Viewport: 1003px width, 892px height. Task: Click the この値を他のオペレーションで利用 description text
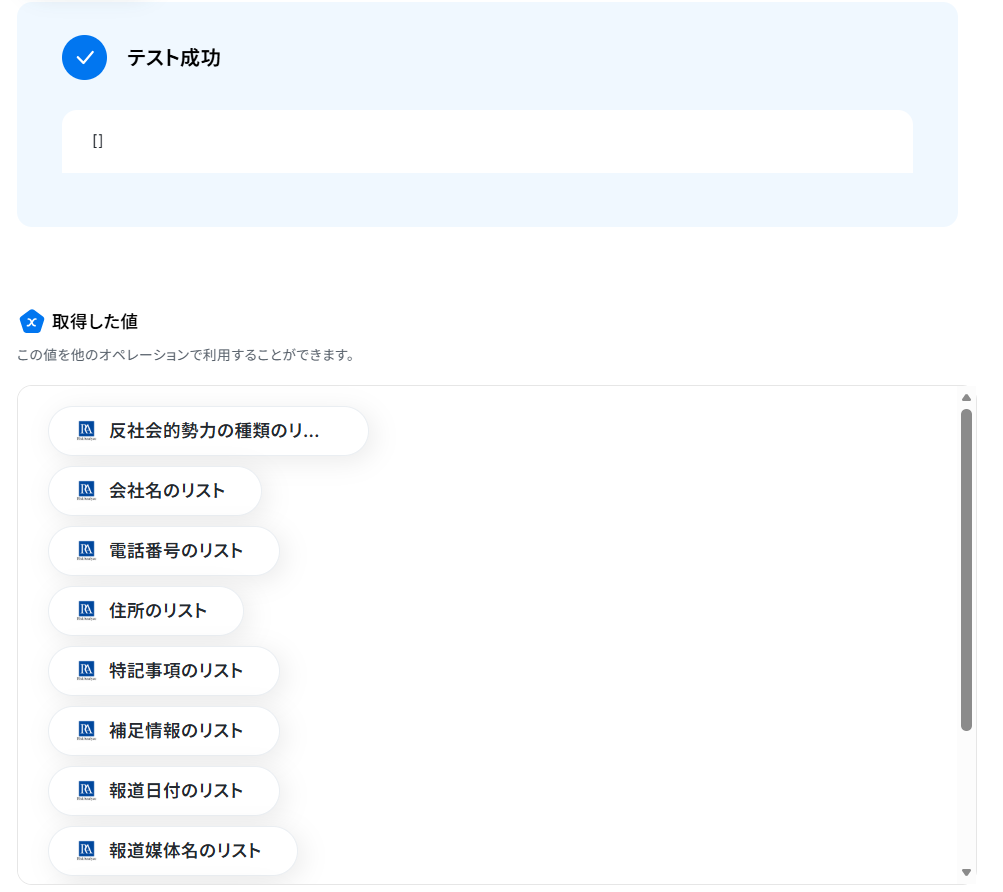click(186, 355)
